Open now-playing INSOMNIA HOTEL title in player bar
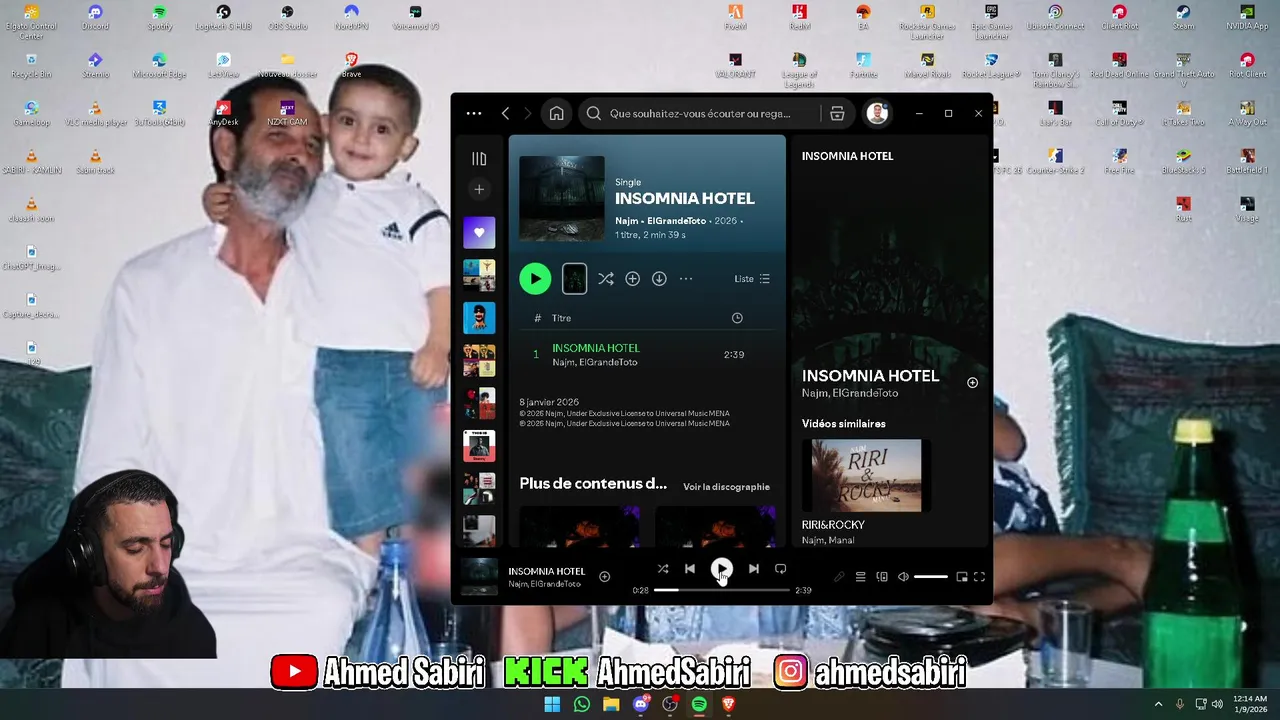Screen dimensions: 1280x720 546,571
